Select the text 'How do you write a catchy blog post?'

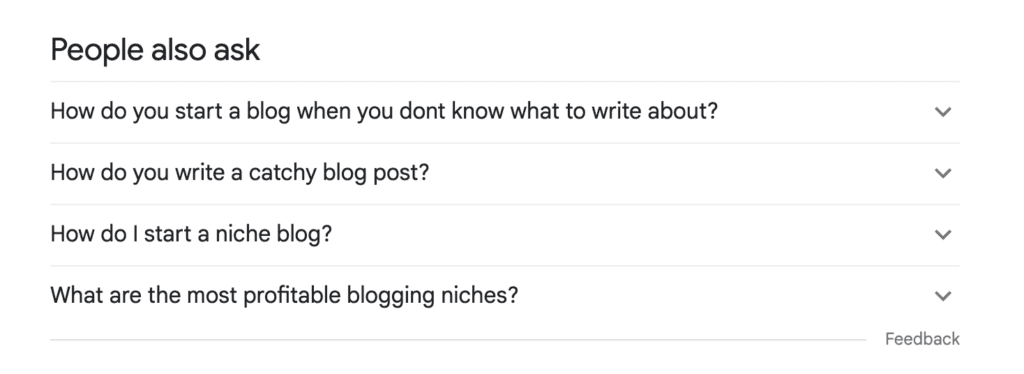(240, 172)
